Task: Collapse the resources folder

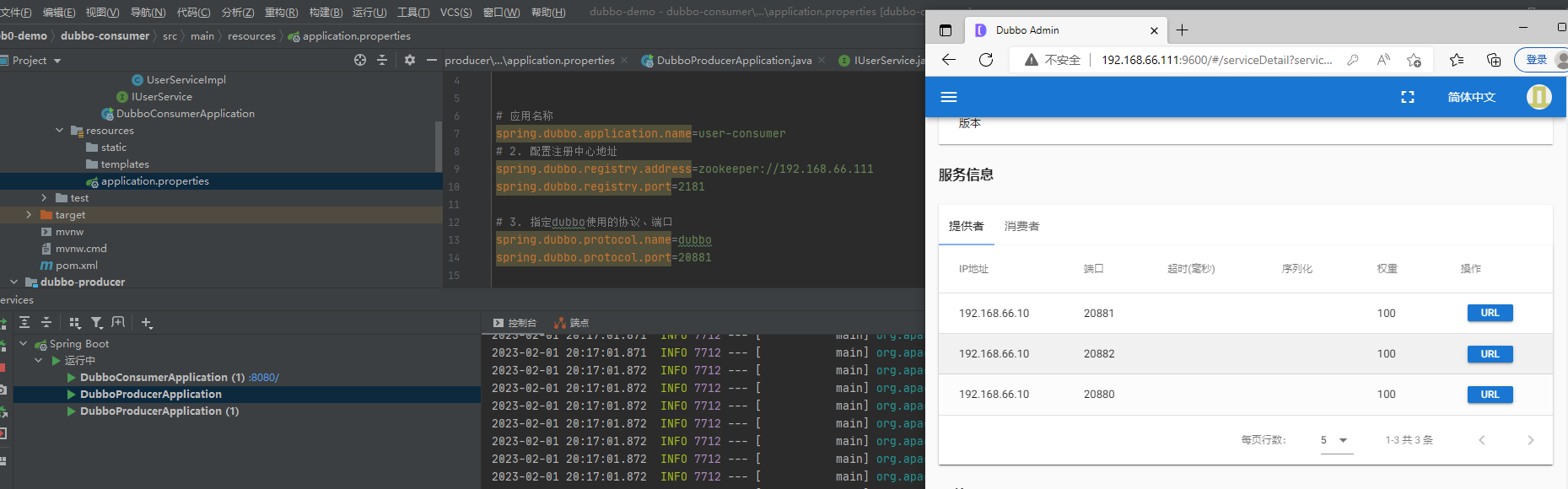Action: click(x=59, y=131)
